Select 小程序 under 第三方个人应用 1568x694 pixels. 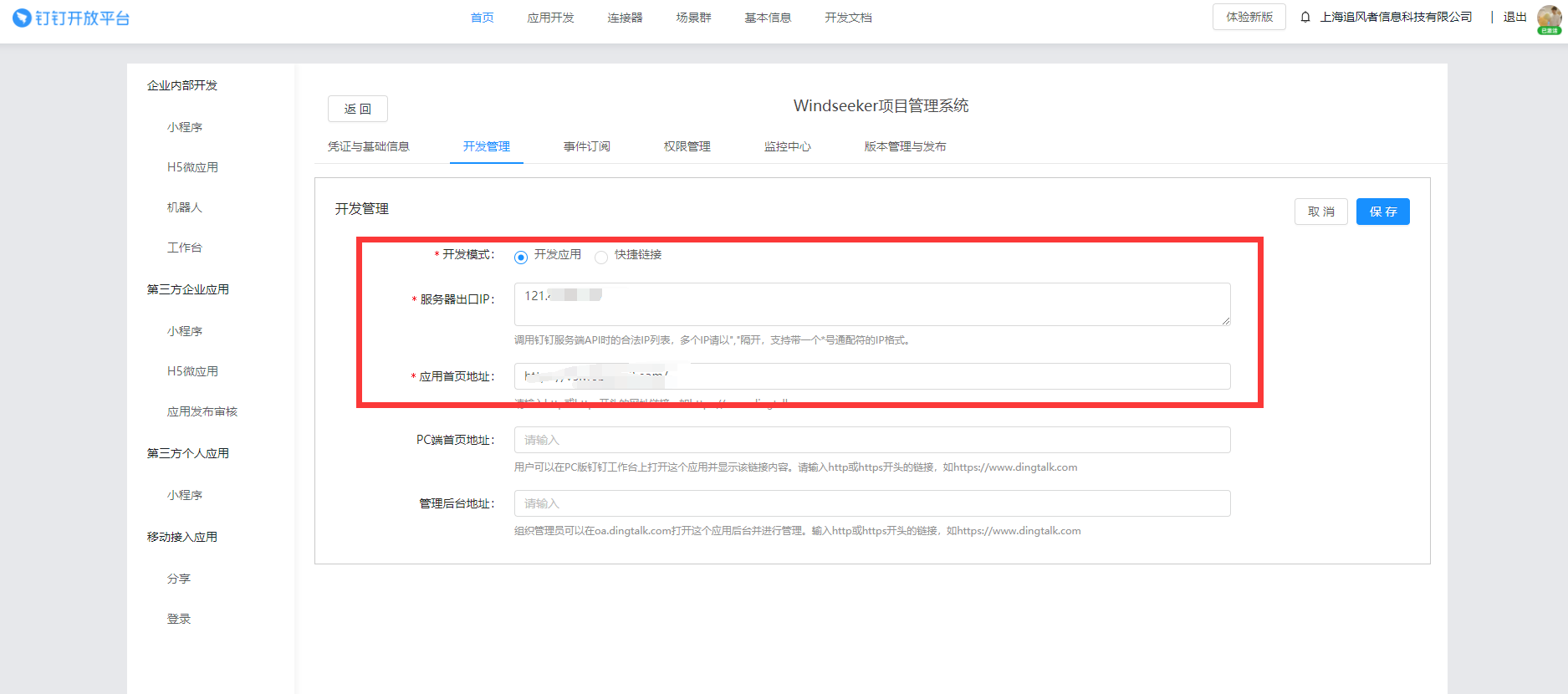[185, 495]
